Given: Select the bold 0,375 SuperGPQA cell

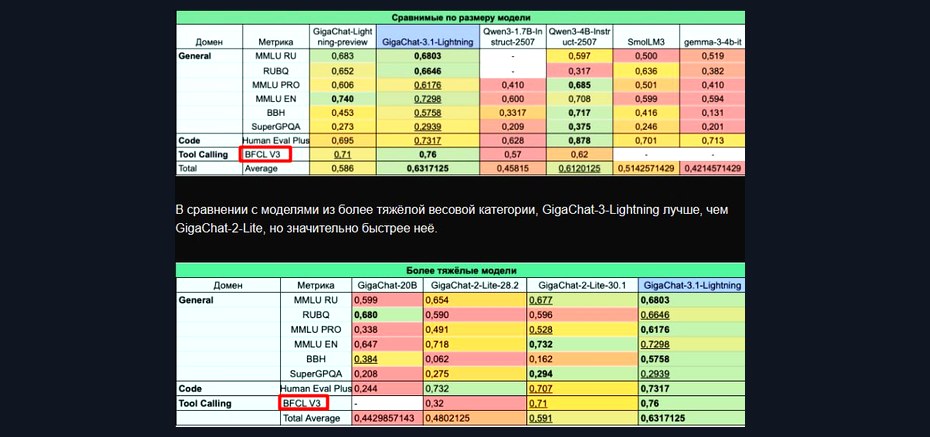Looking at the screenshot, I should click(x=579, y=127).
